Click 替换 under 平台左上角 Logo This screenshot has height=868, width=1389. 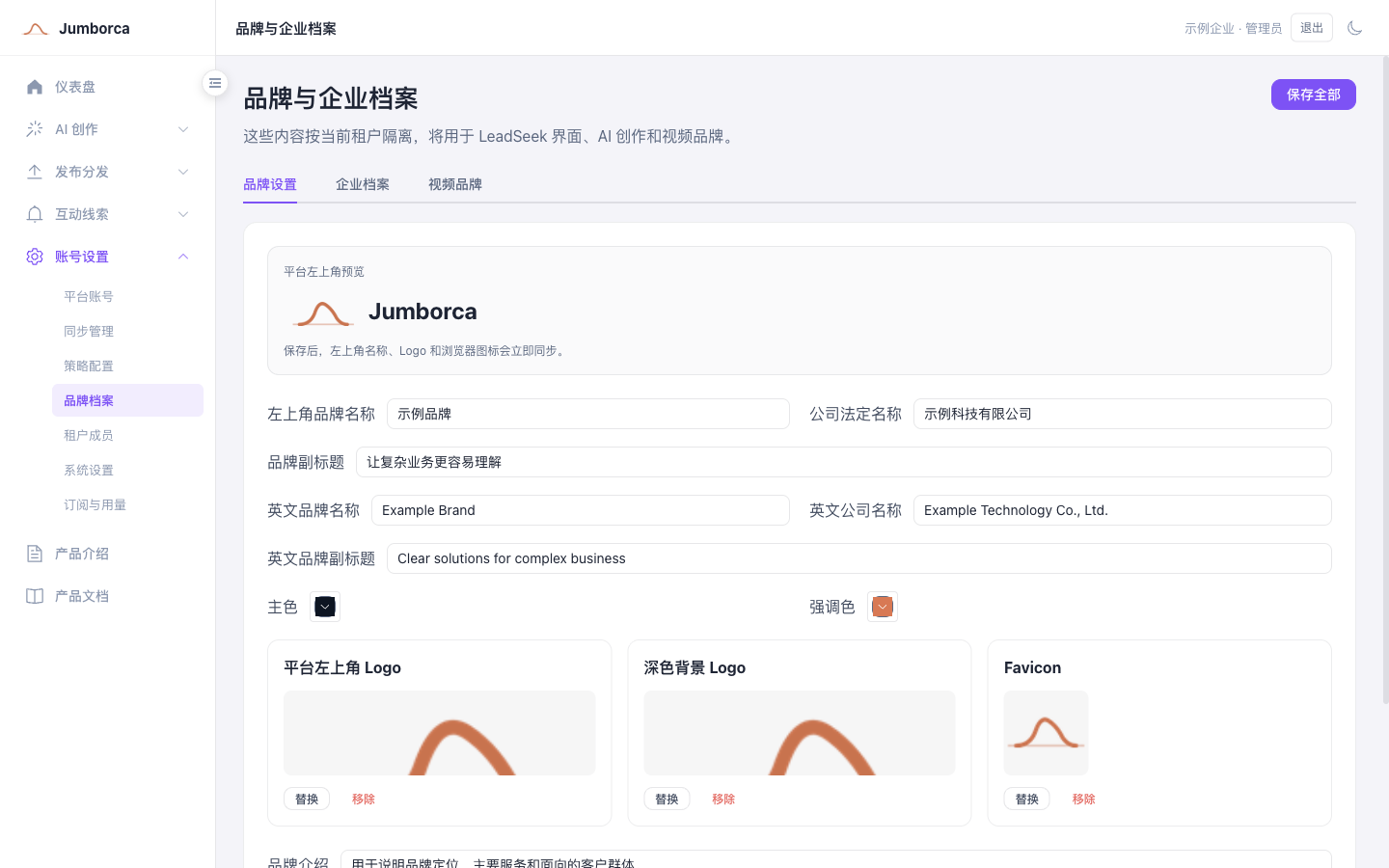tap(307, 799)
